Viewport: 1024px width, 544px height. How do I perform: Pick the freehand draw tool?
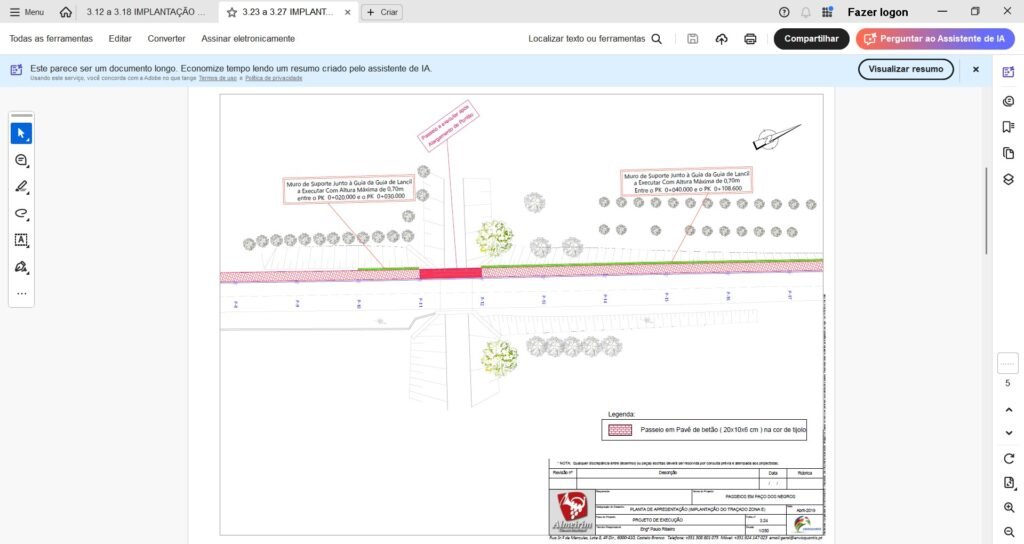(x=21, y=214)
